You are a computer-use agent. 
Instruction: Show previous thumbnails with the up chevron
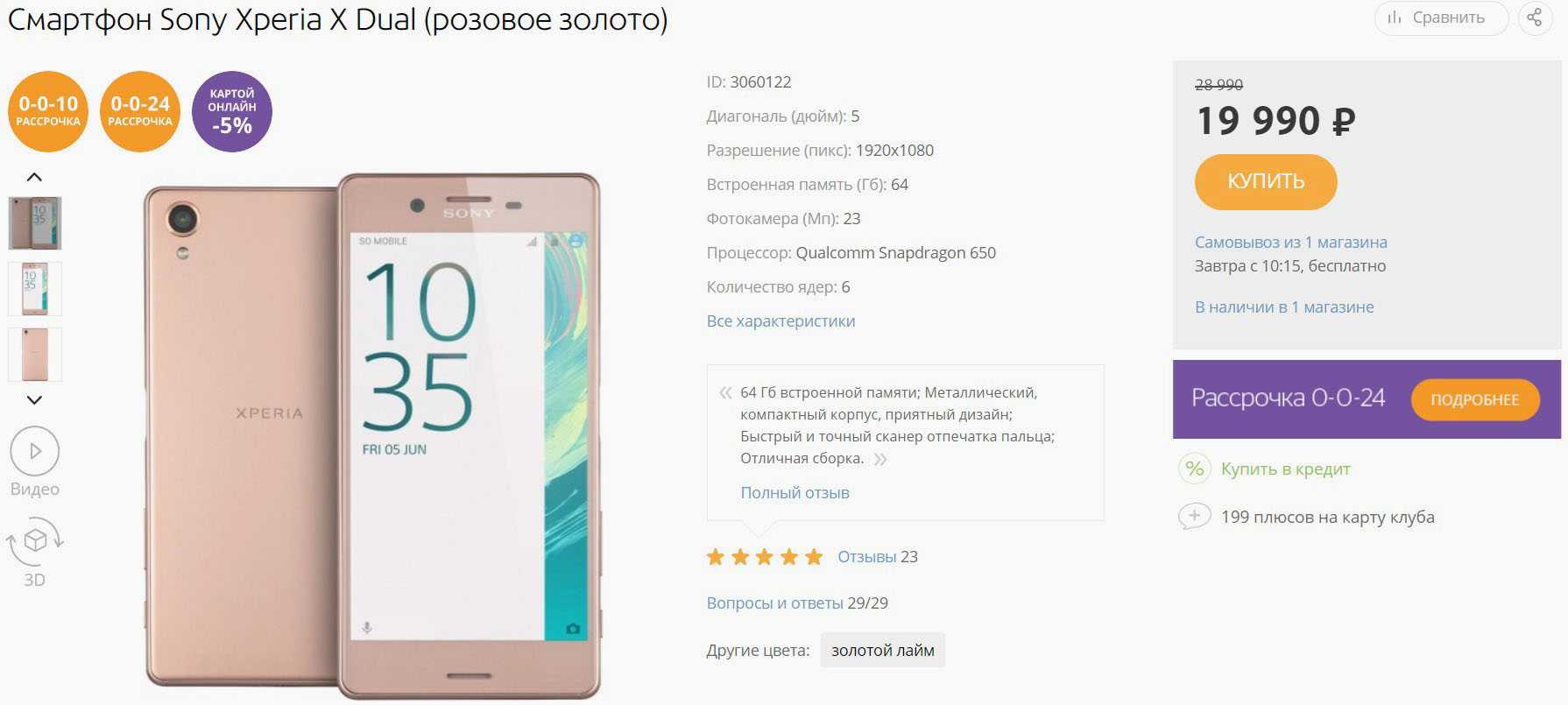click(x=34, y=177)
